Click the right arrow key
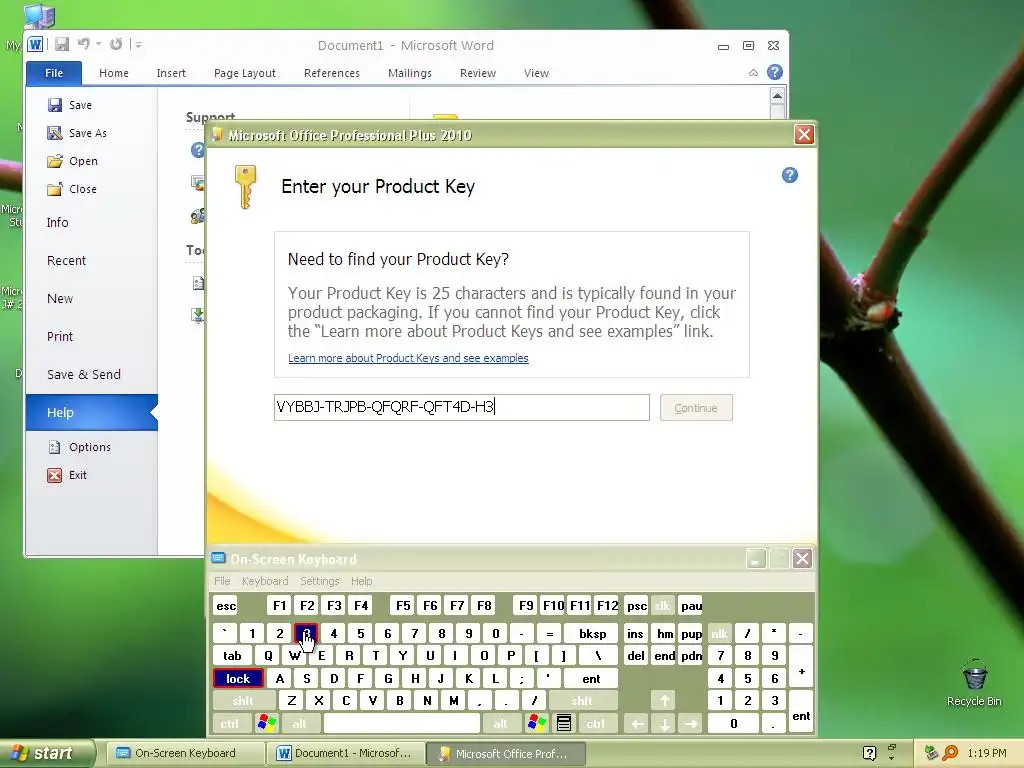 691,724
